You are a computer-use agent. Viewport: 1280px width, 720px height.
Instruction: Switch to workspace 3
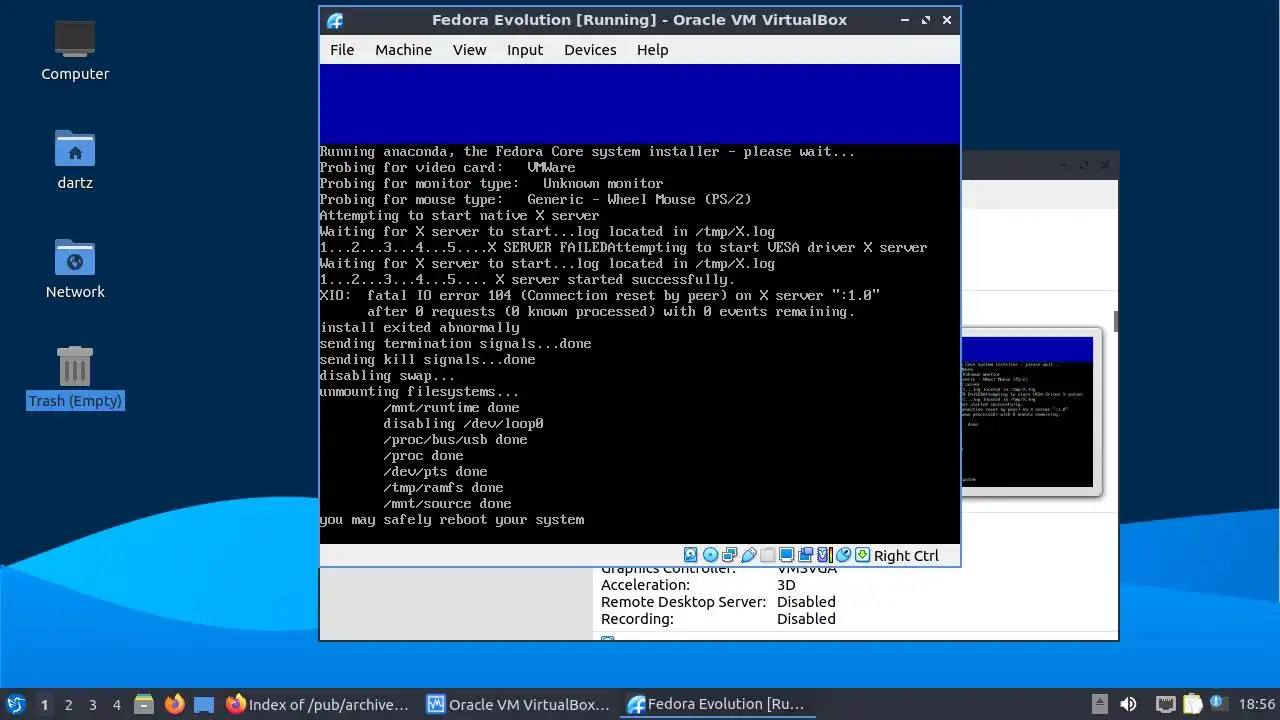(92, 704)
